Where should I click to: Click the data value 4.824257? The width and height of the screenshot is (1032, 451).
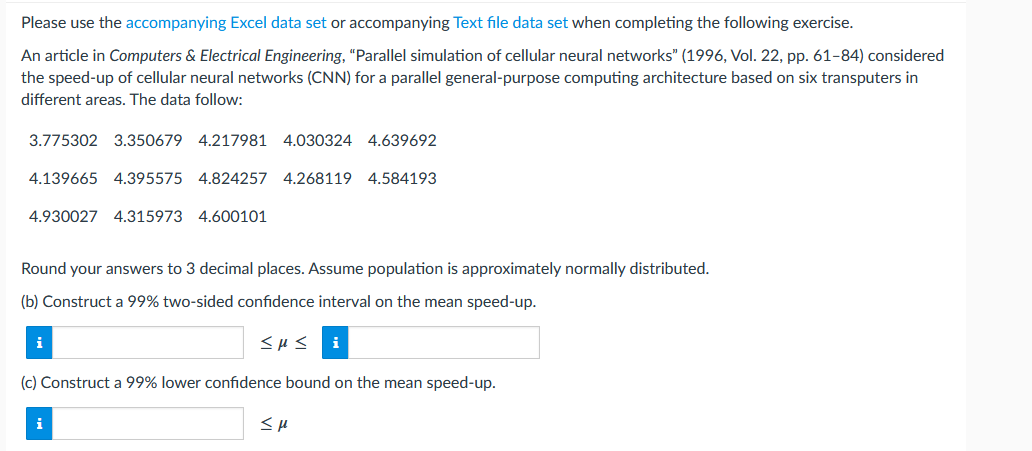[x=232, y=178]
